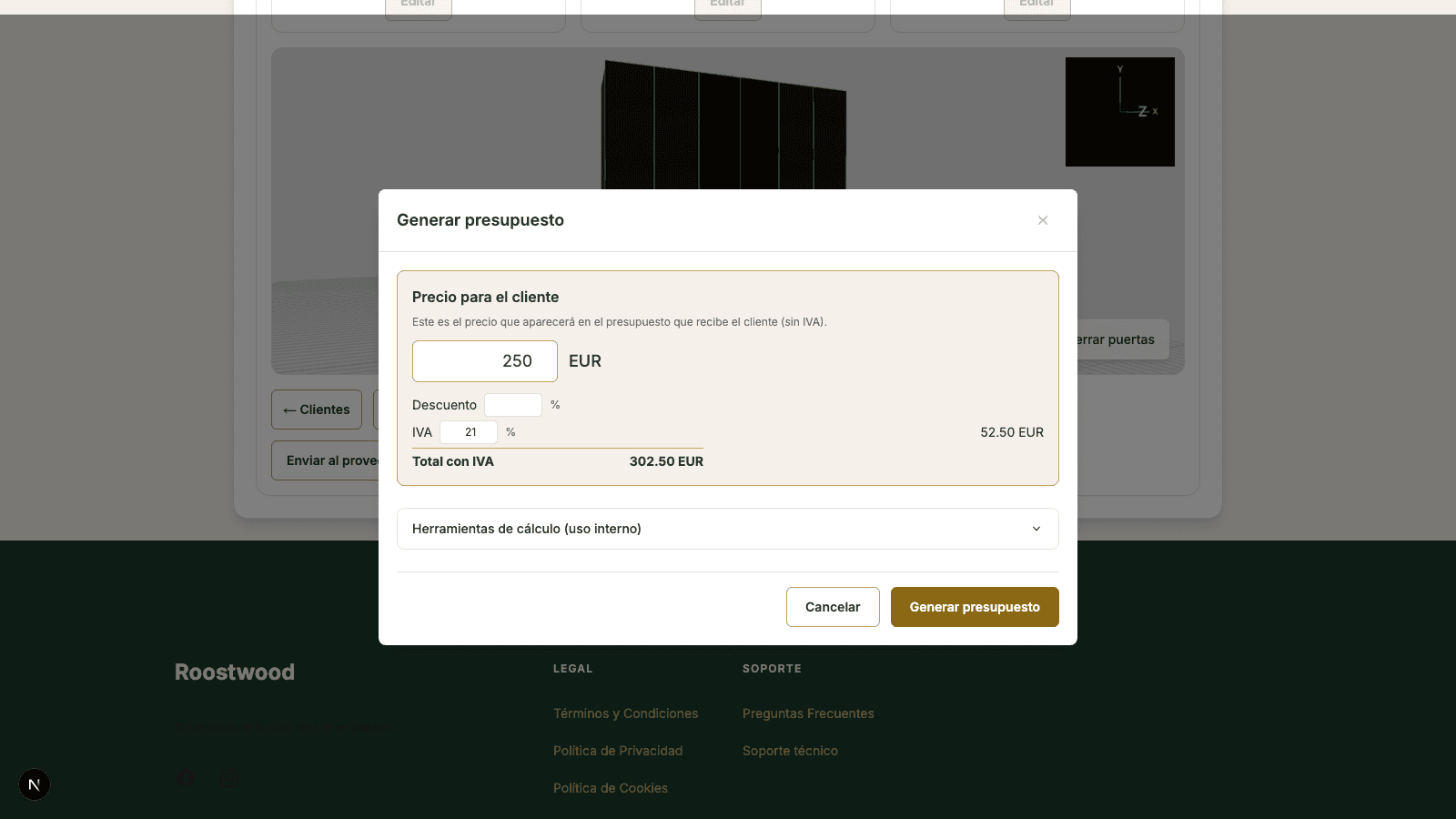Screen dimensions: 1456x819
Task: Click the Enviar al proveedor button
Action: (326, 460)
